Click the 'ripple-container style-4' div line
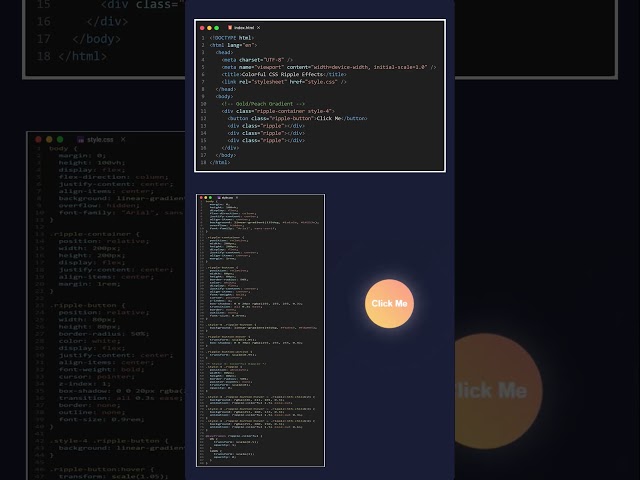The height and width of the screenshot is (480, 640). point(278,111)
